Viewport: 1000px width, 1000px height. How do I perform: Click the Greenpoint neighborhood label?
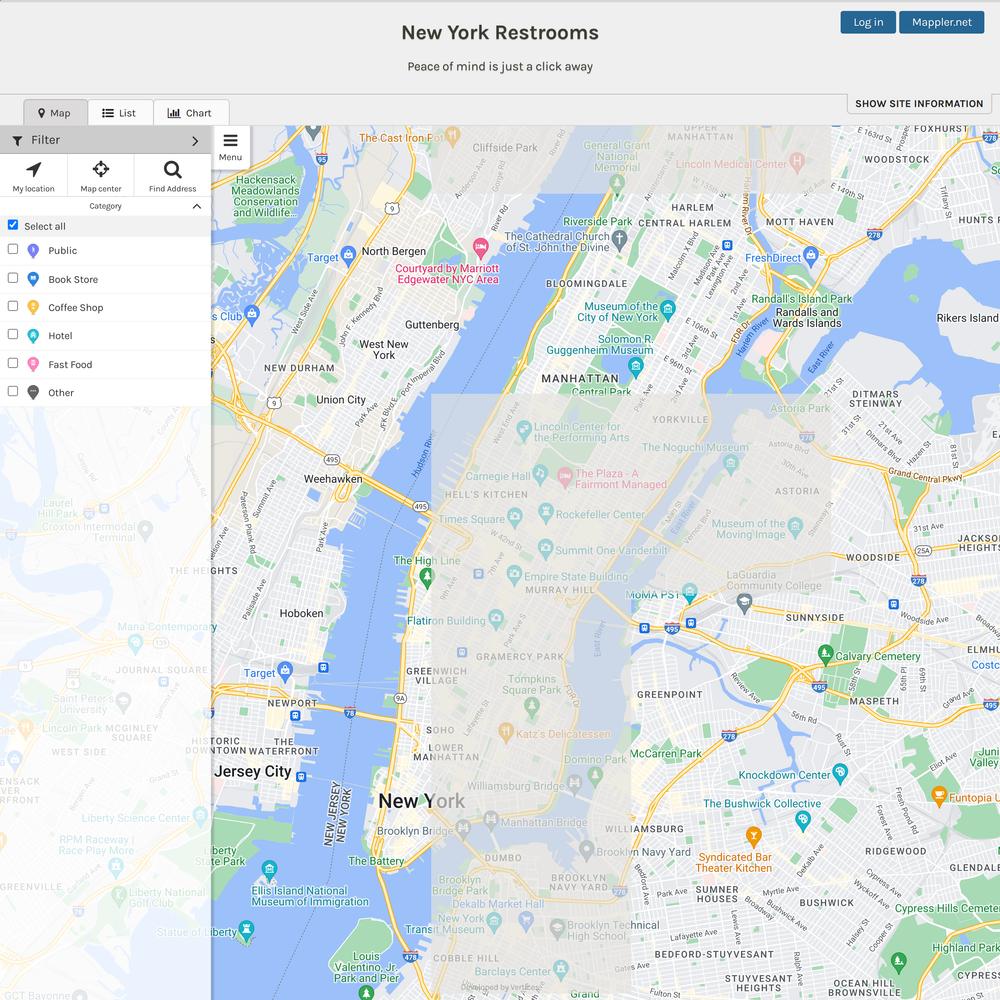coord(670,695)
